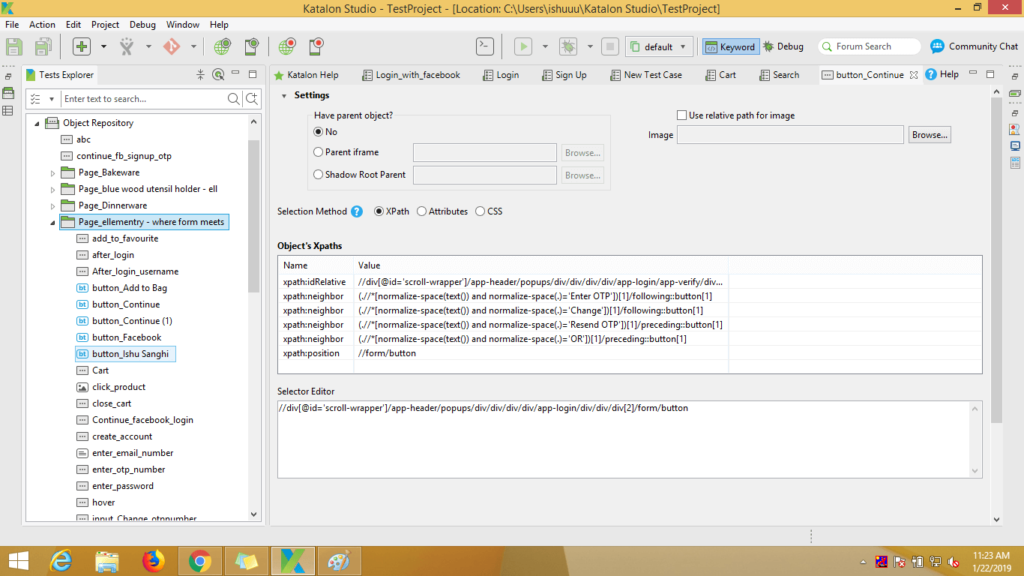Close the button_Continue tab
Image resolution: width=1024 pixels, height=576 pixels.
[914, 75]
